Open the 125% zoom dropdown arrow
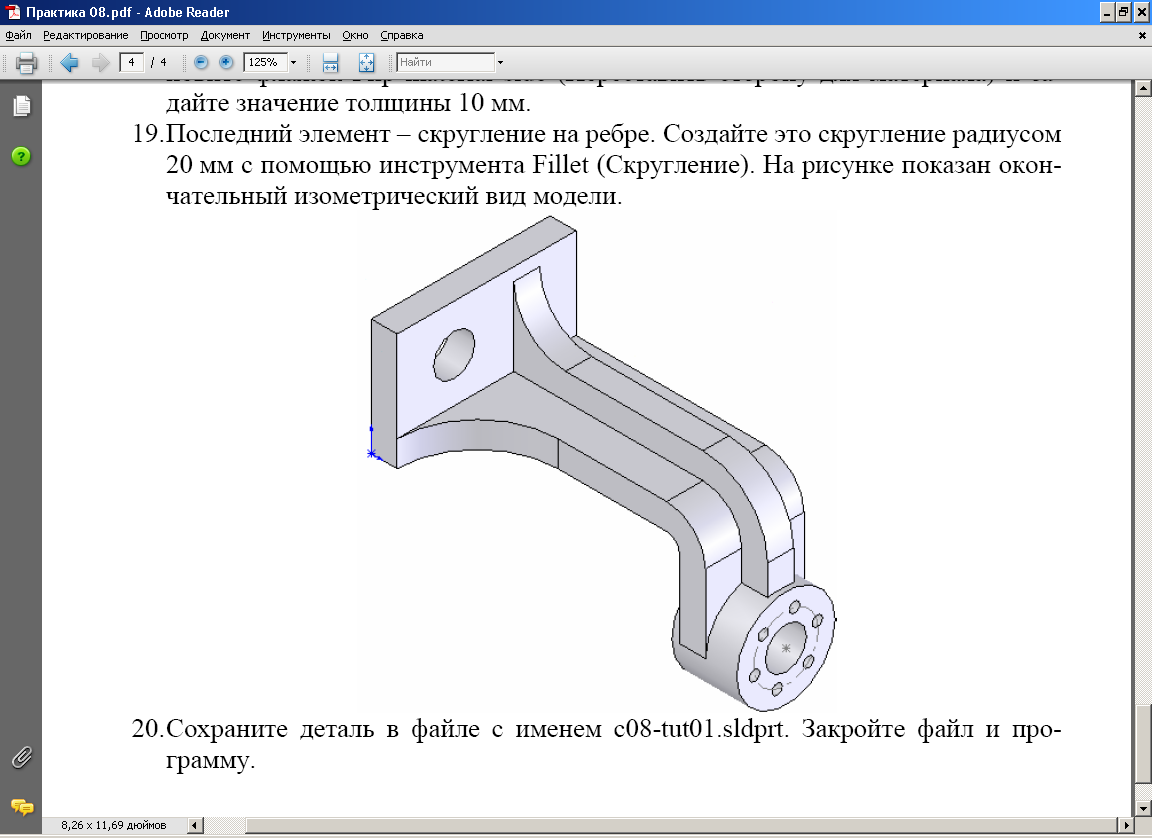 click(x=293, y=62)
